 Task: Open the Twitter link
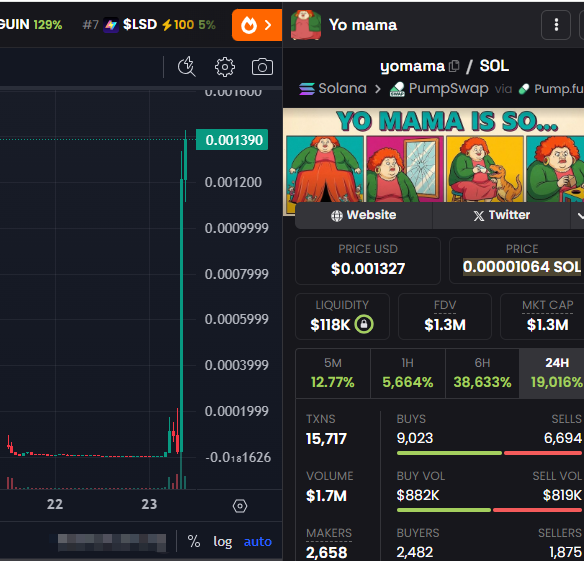coord(501,215)
